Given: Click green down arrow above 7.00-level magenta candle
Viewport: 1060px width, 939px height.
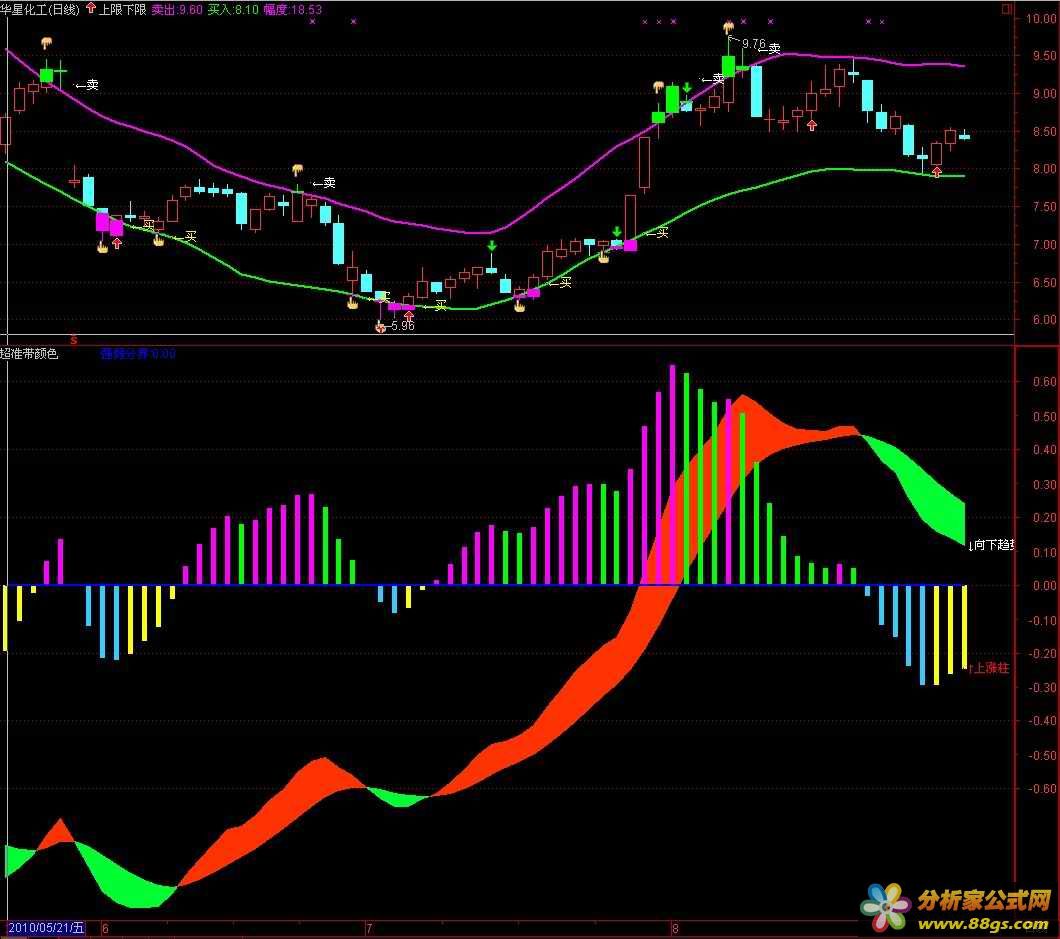Looking at the screenshot, I should coord(617,232).
